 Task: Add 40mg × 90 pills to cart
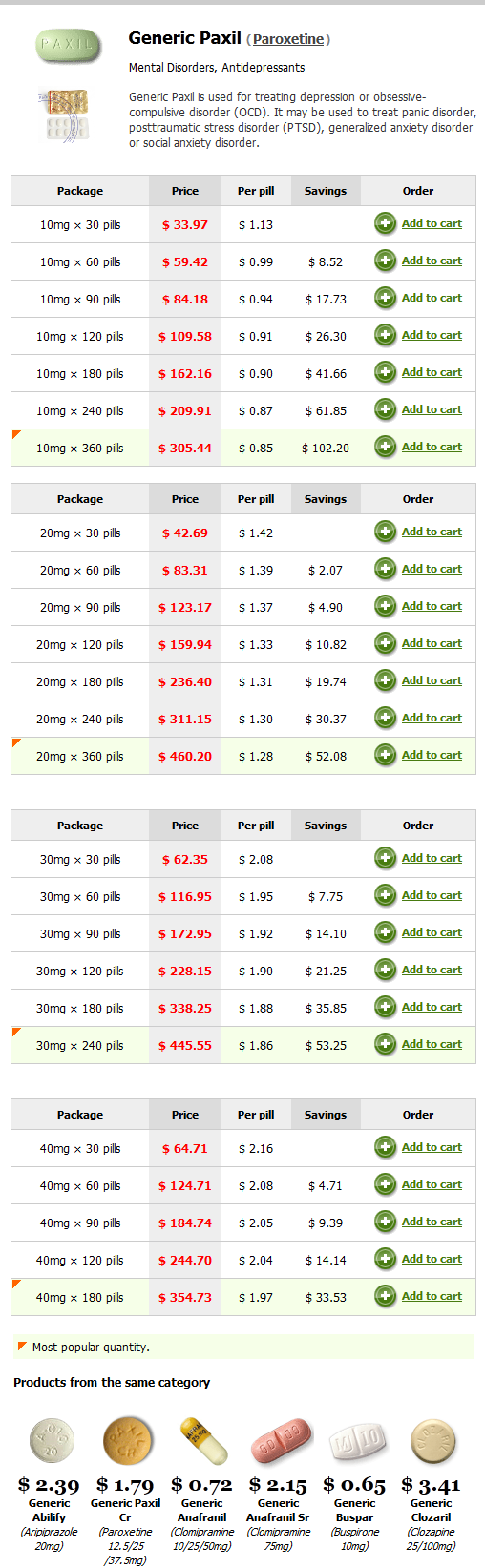(432, 1222)
